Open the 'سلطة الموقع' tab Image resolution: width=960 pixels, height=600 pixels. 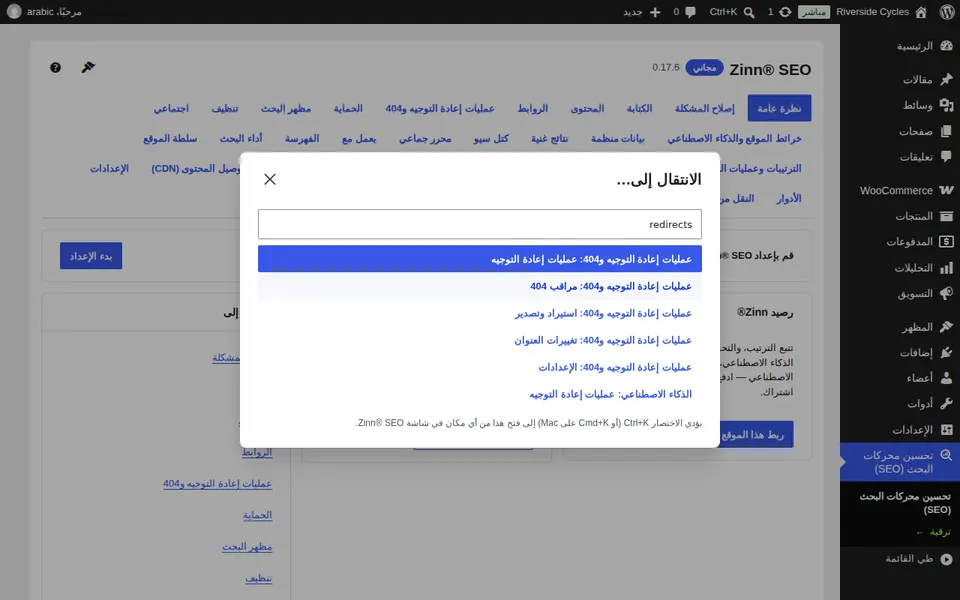pos(170,138)
